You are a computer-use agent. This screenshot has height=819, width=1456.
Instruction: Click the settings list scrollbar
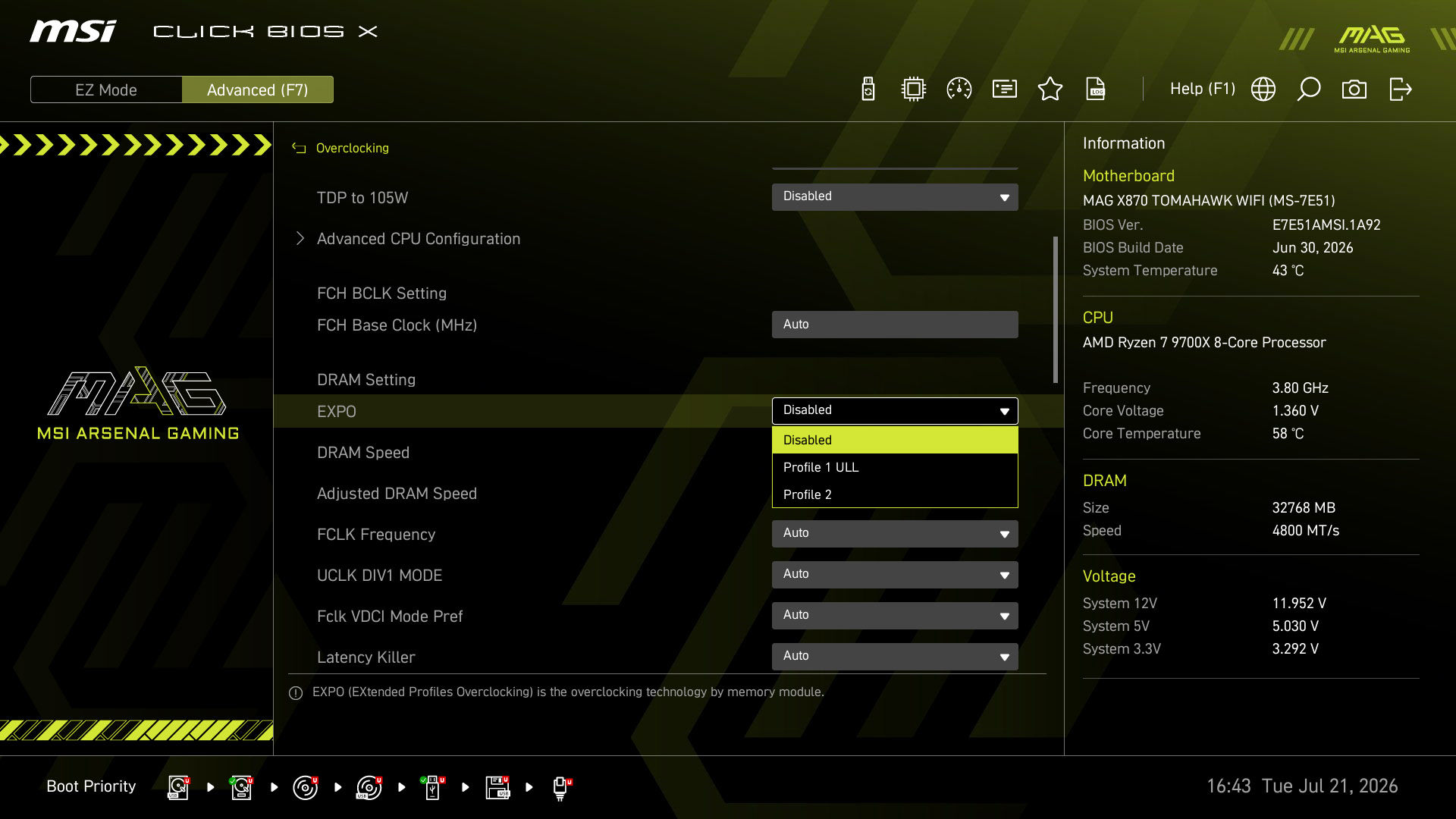click(x=1055, y=309)
